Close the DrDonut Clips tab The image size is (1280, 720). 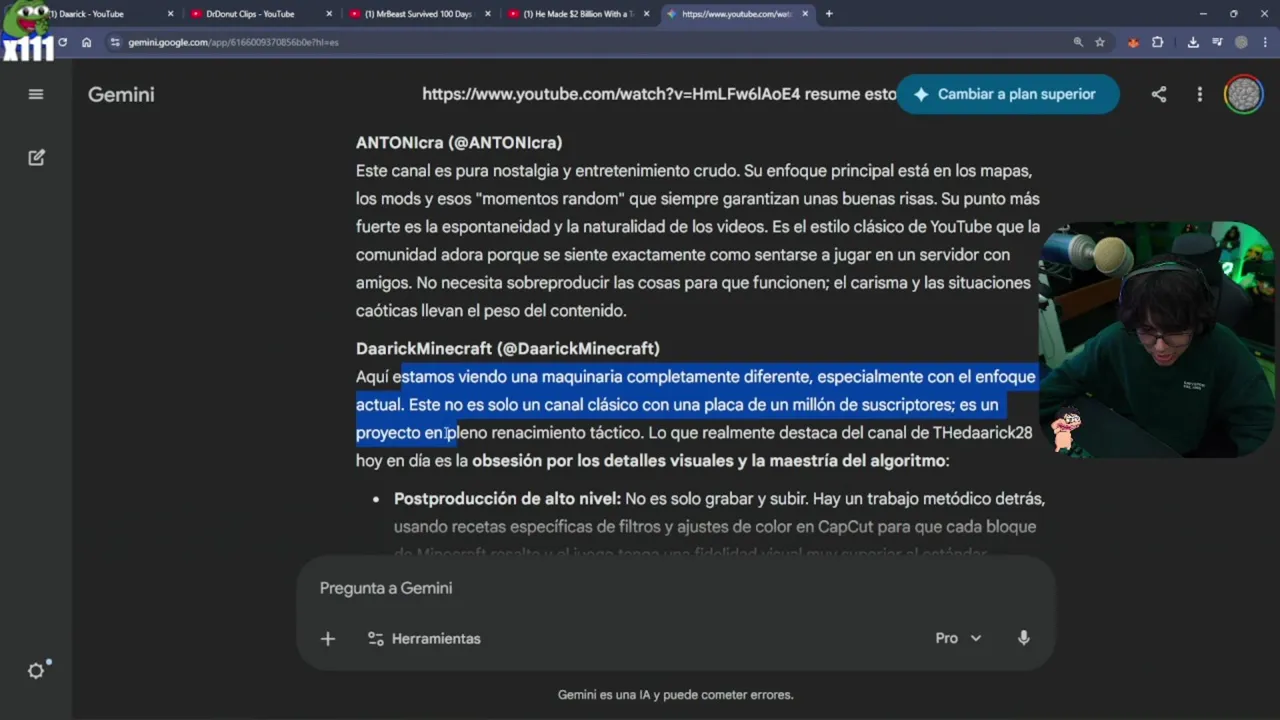click(330, 14)
